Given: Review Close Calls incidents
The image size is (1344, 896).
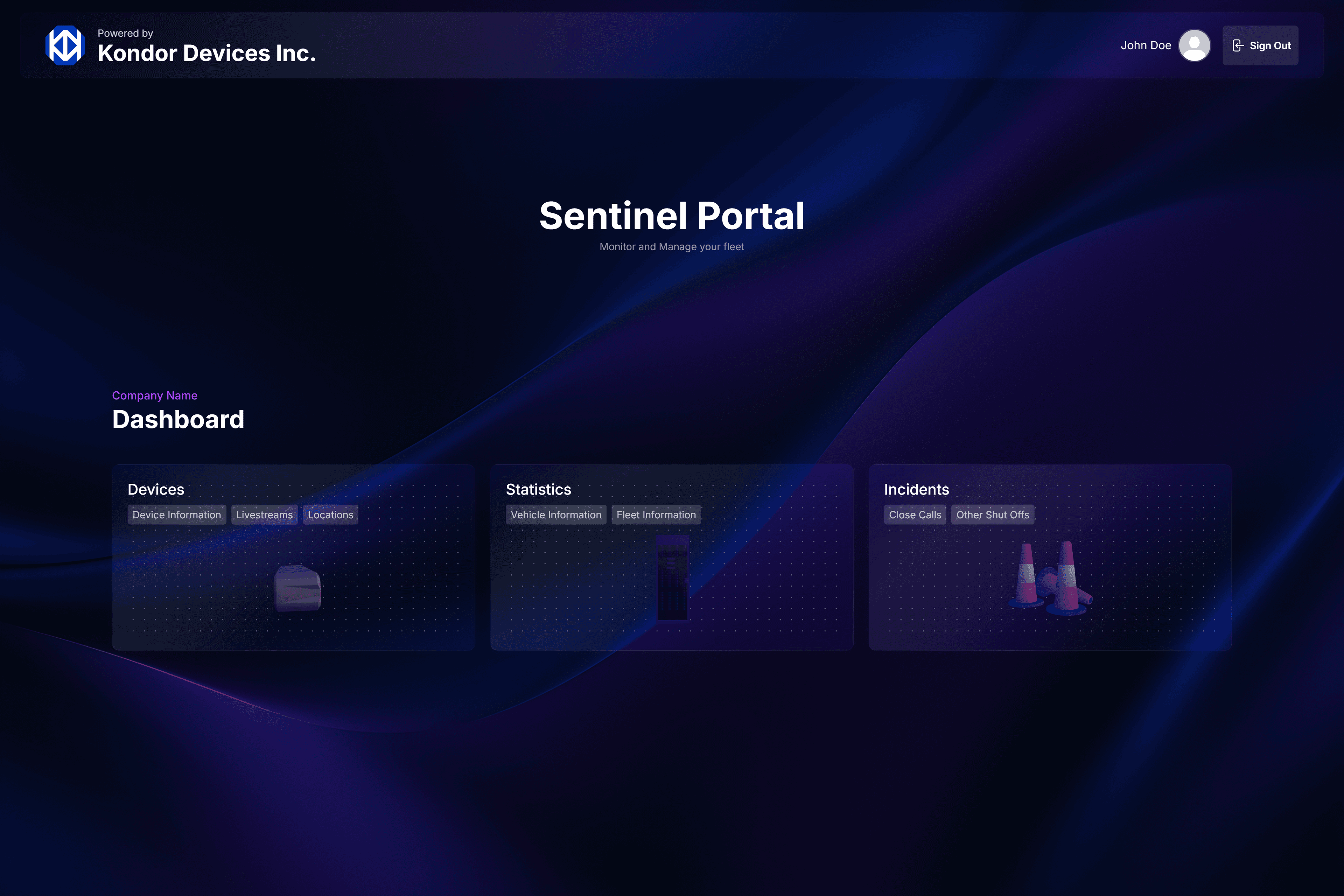Looking at the screenshot, I should click(915, 514).
